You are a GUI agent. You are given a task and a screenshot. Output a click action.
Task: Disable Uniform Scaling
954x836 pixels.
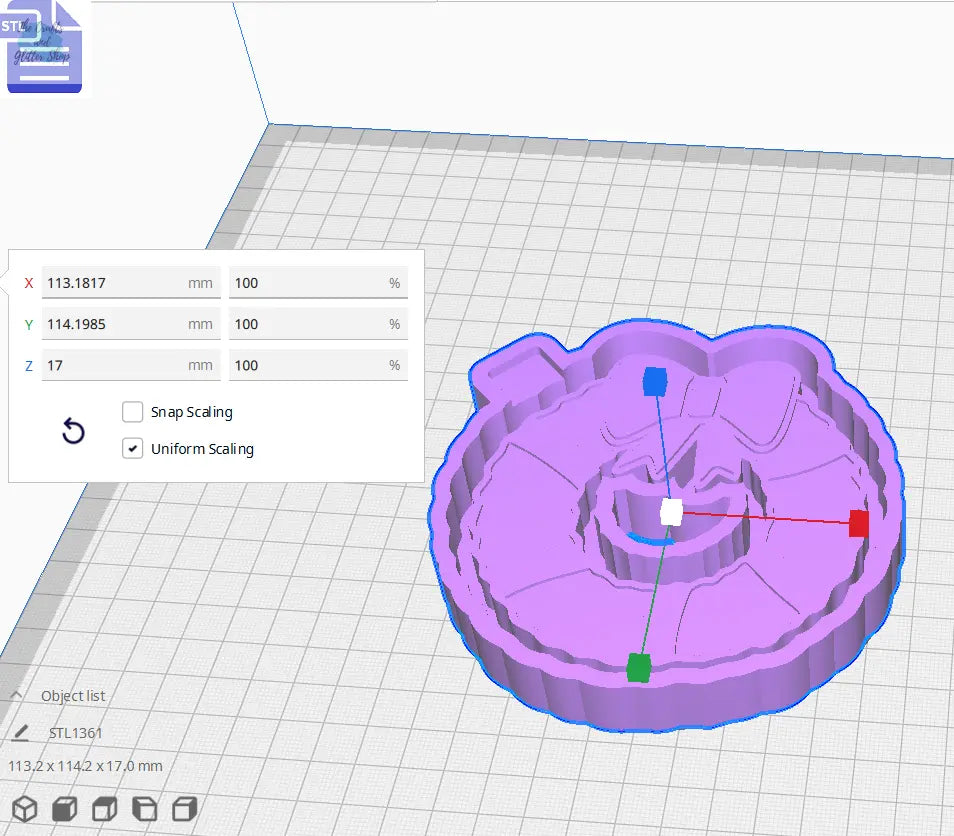(x=132, y=448)
